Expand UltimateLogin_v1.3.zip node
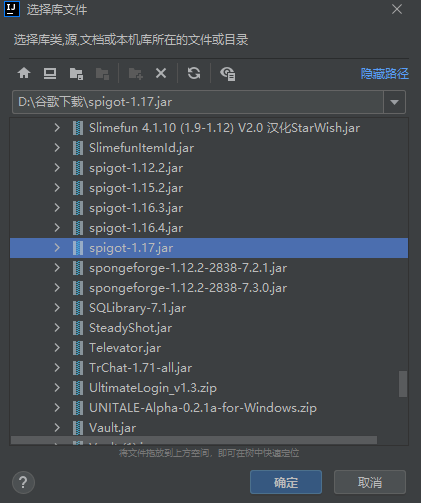This screenshot has height=503, width=421. (57, 388)
